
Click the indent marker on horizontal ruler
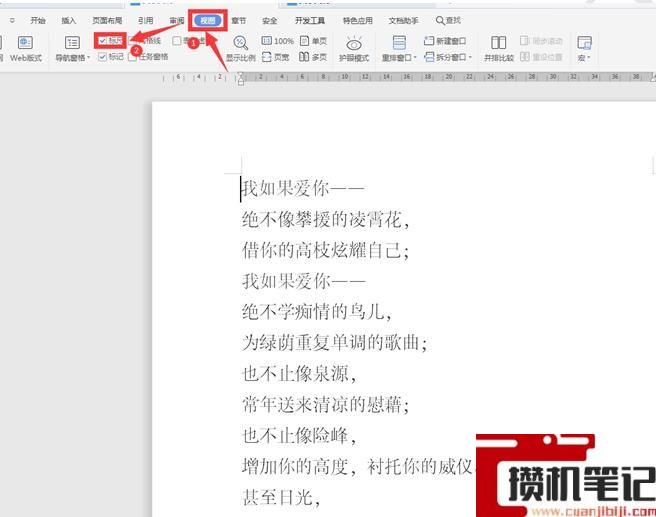tap(241, 78)
